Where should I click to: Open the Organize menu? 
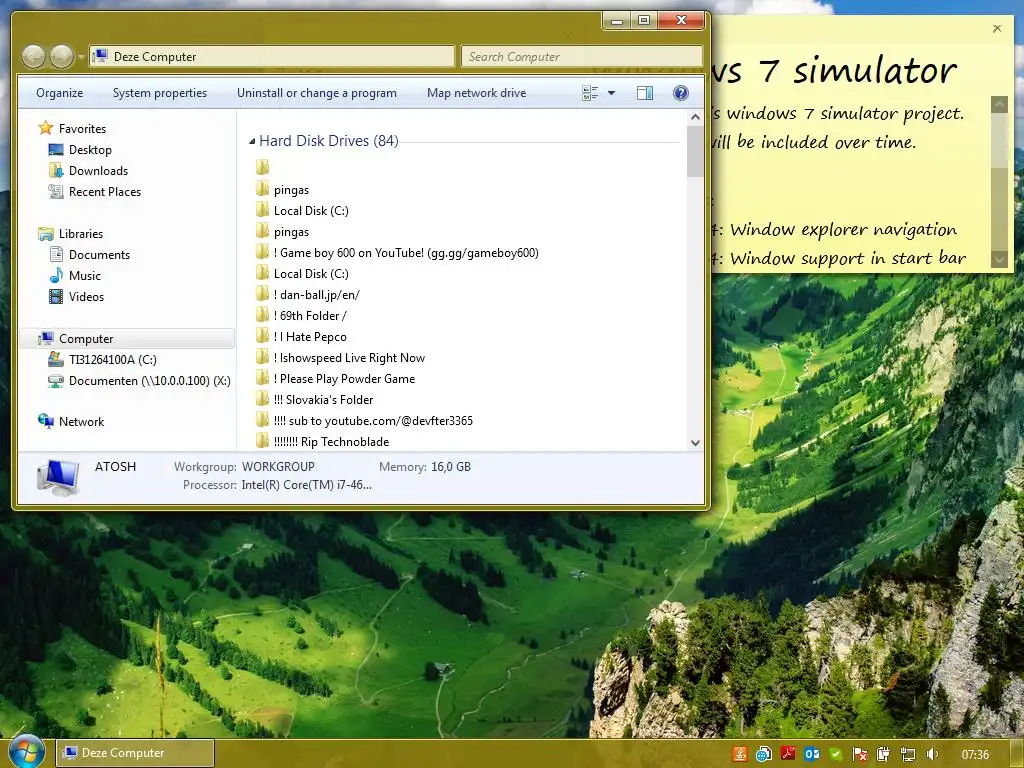point(59,93)
